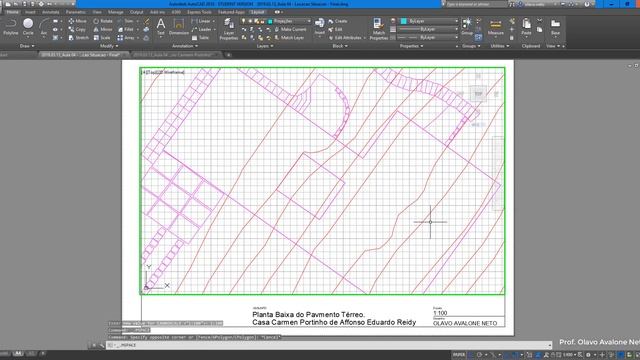Image resolution: width=640 pixels, height=360 pixels.
Task: Activate the Move command
Action: 78,21
